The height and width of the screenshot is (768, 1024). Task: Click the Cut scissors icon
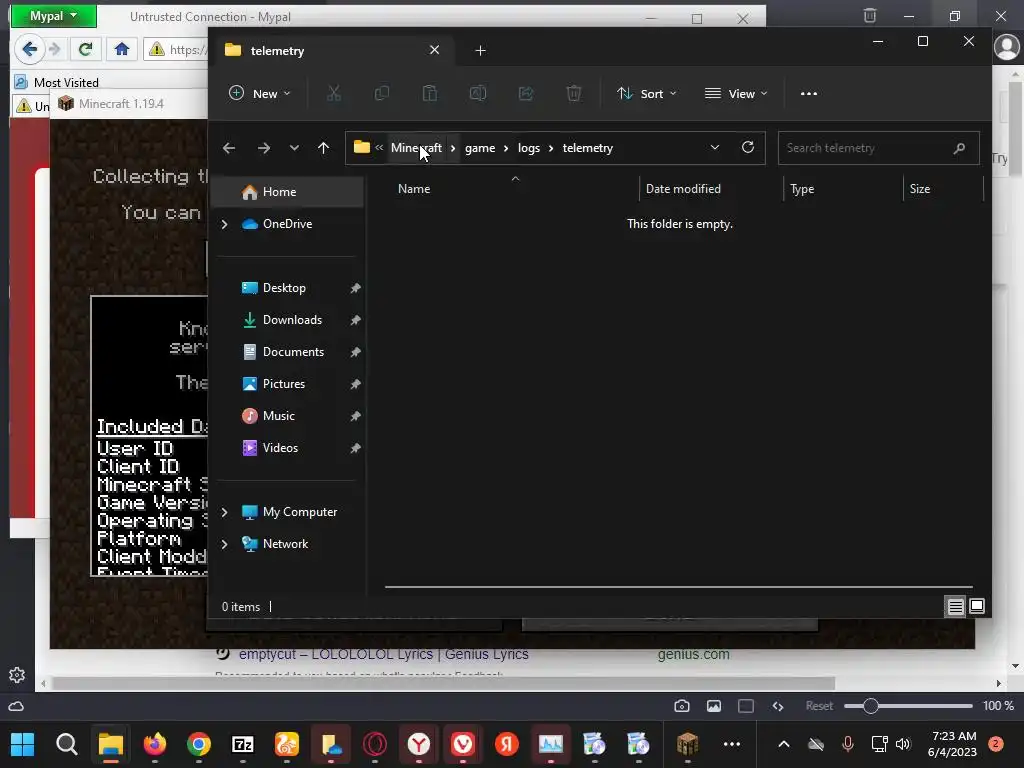click(334, 93)
